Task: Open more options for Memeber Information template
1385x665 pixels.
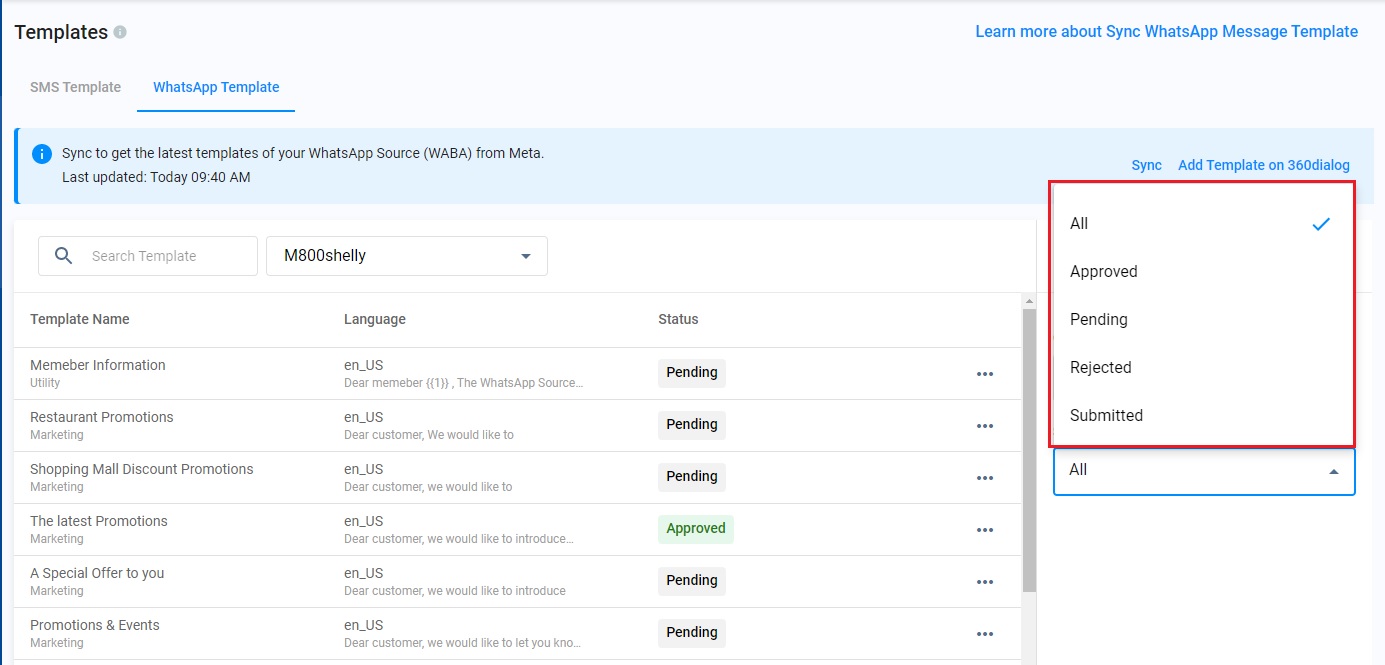Action: [985, 374]
